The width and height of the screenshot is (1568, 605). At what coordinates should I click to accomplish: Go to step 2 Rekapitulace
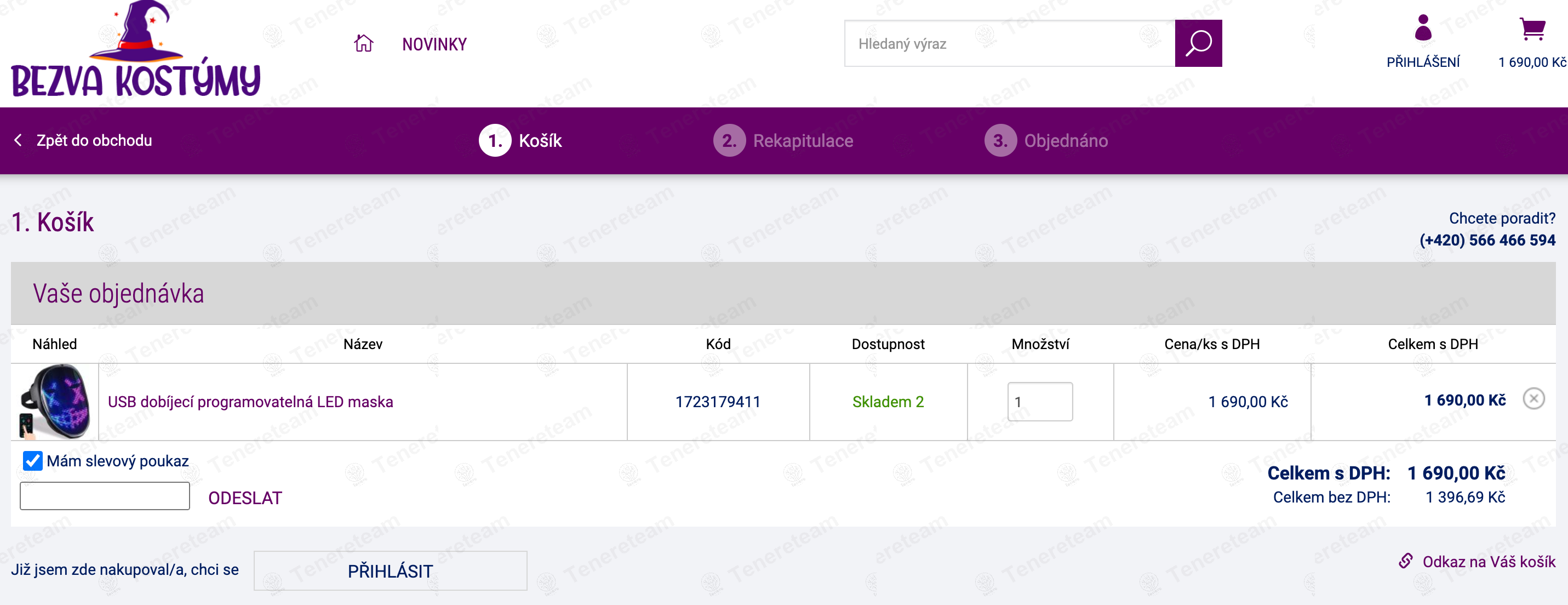pyautogui.click(x=783, y=141)
